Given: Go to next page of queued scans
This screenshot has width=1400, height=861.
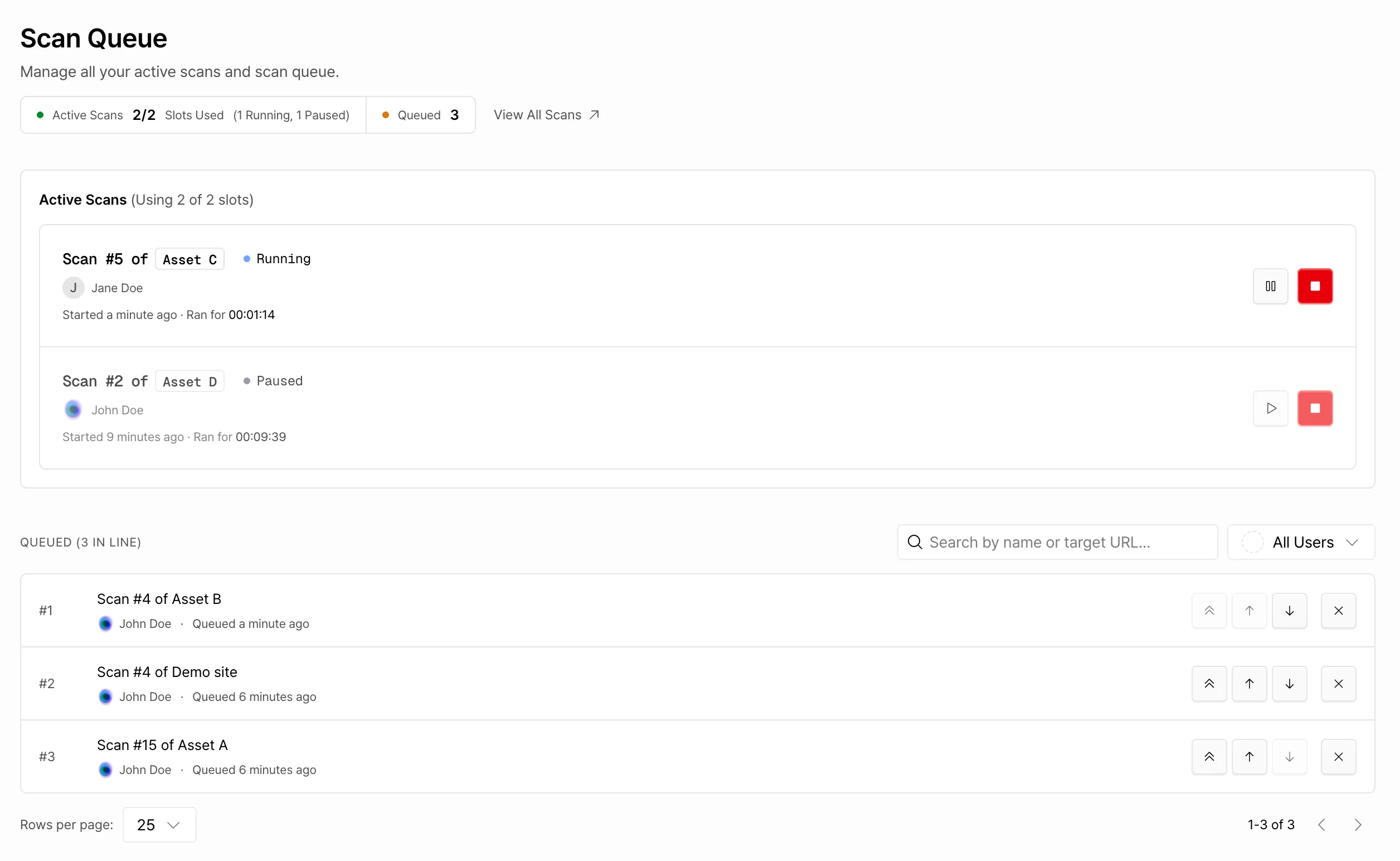Looking at the screenshot, I should pos(1357,825).
